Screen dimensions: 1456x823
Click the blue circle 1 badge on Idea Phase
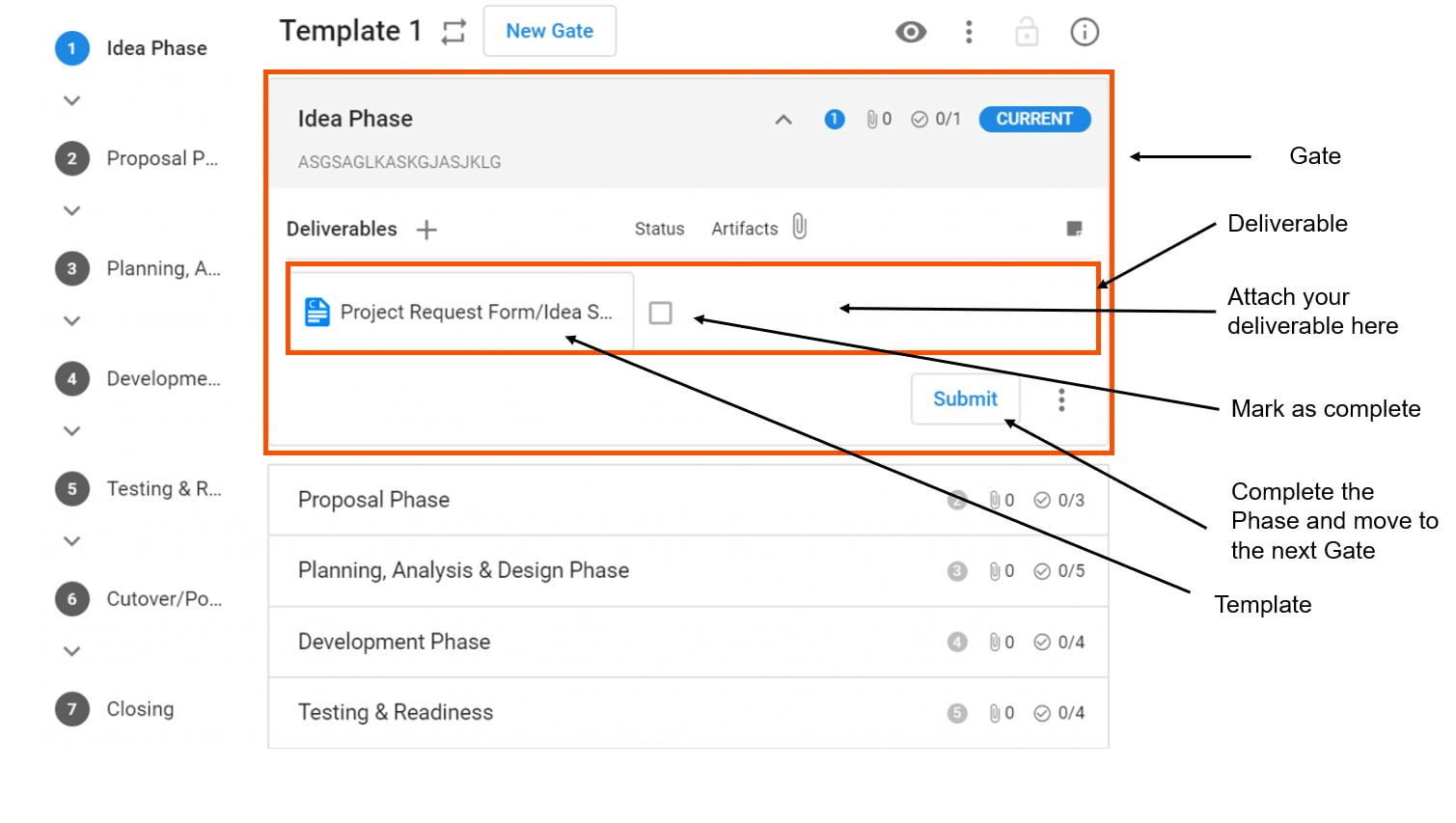tap(832, 119)
